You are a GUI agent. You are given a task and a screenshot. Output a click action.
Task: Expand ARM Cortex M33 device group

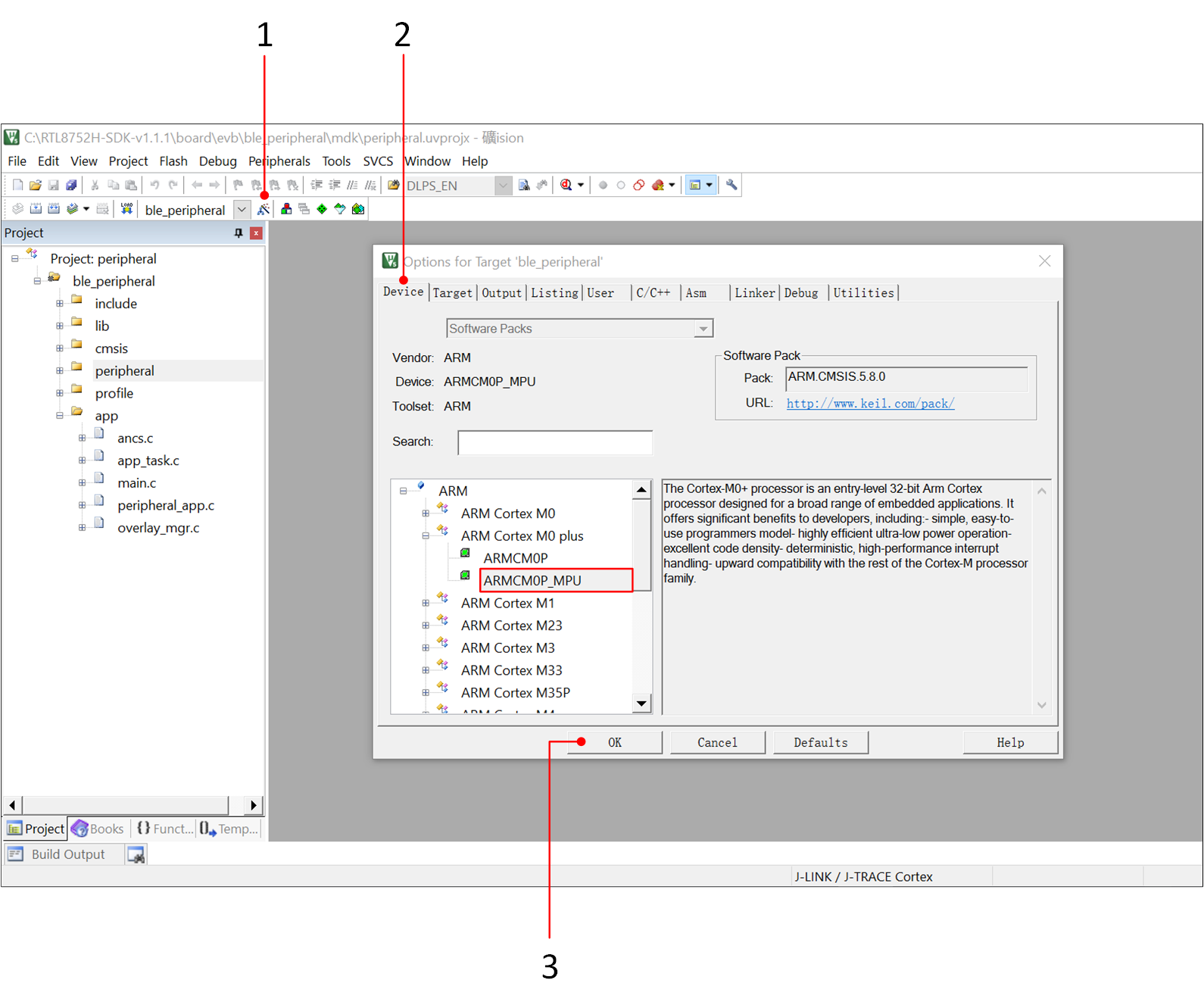coord(426,670)
